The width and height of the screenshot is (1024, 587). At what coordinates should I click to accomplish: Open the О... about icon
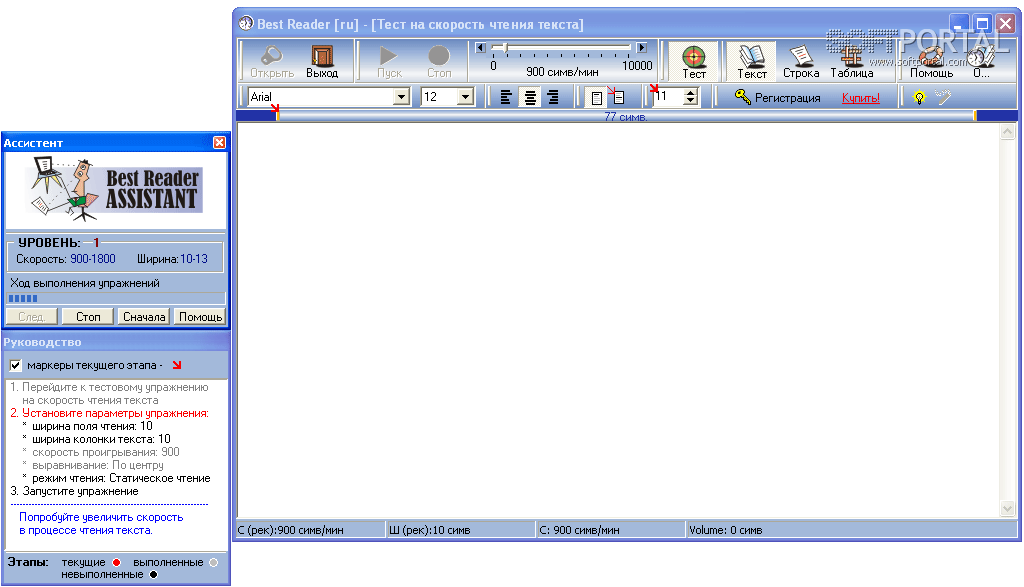click(x=982, y=61)
